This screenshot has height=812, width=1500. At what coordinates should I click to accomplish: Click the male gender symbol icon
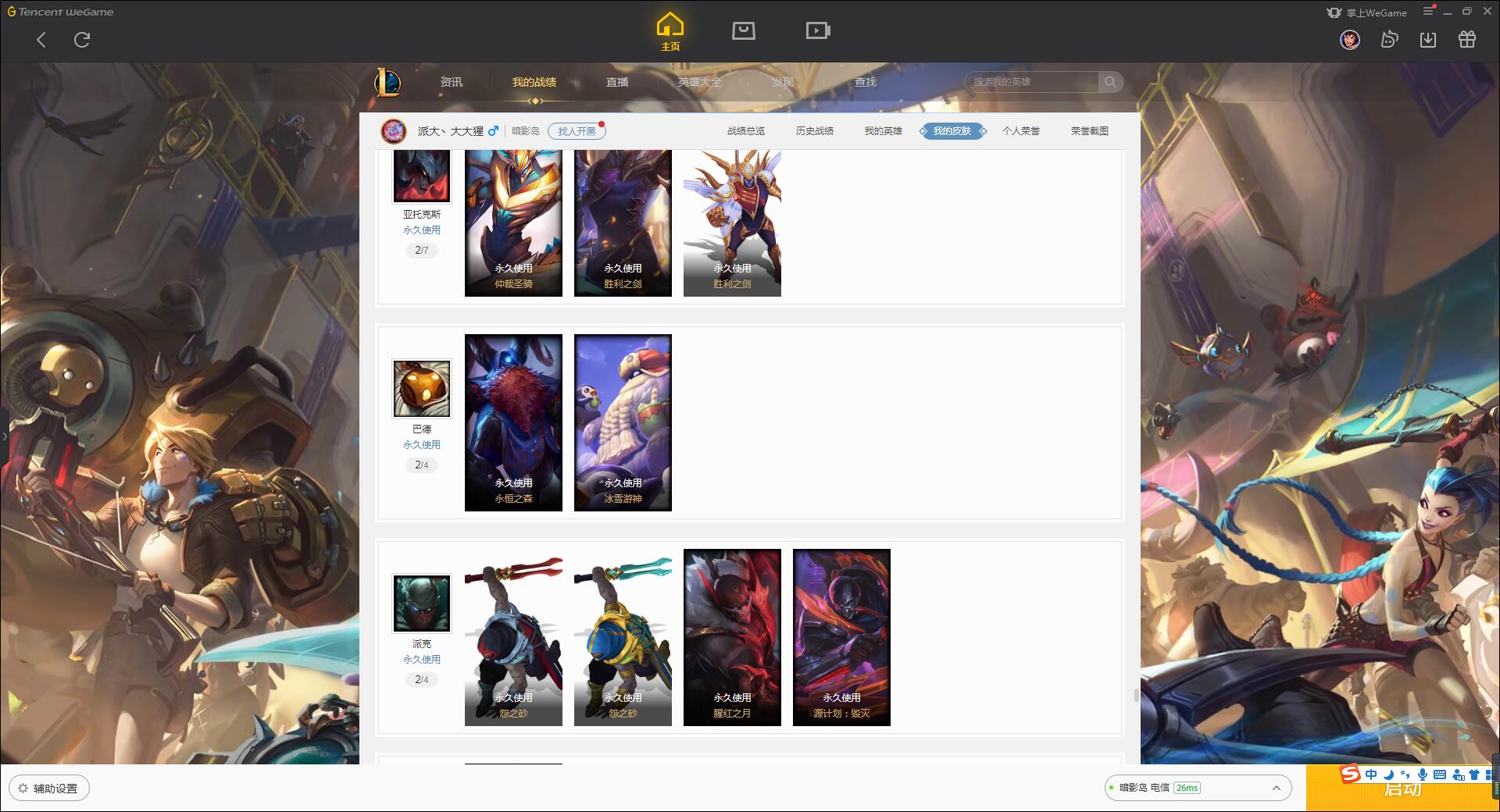[x=493, y=131]
